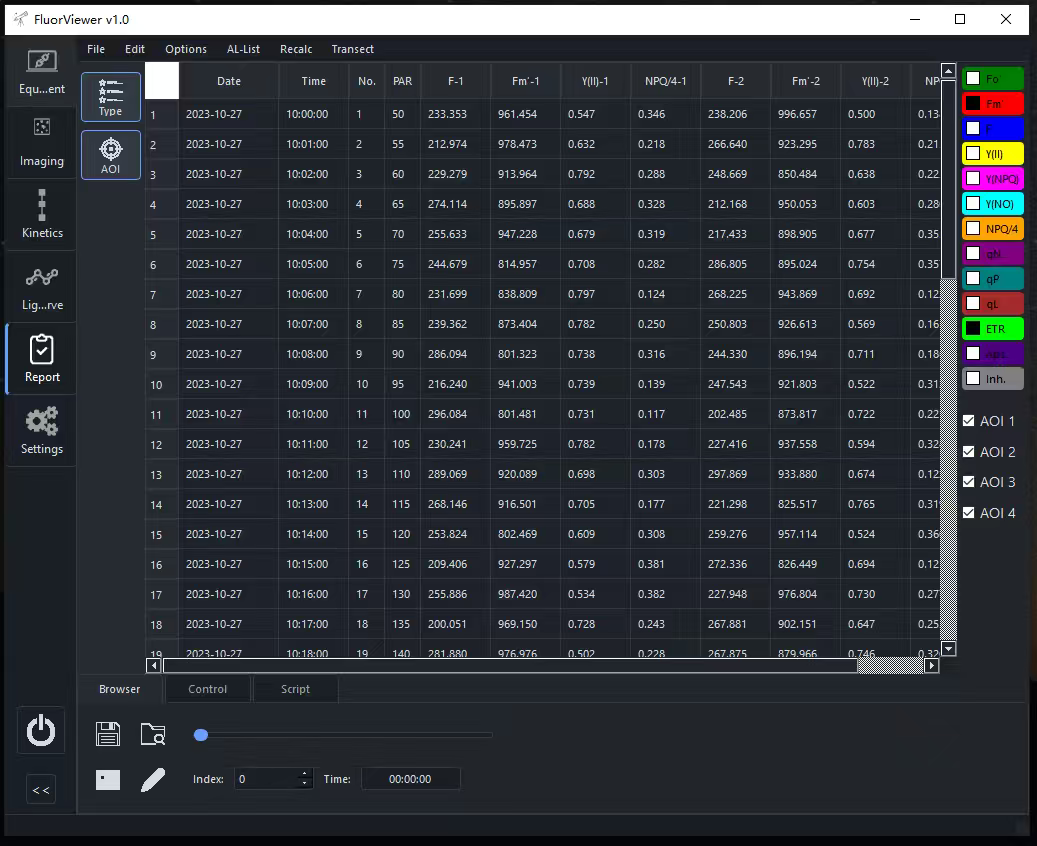Click the Type list icon button
1037x846 pixels.
[x=110, y=97]
